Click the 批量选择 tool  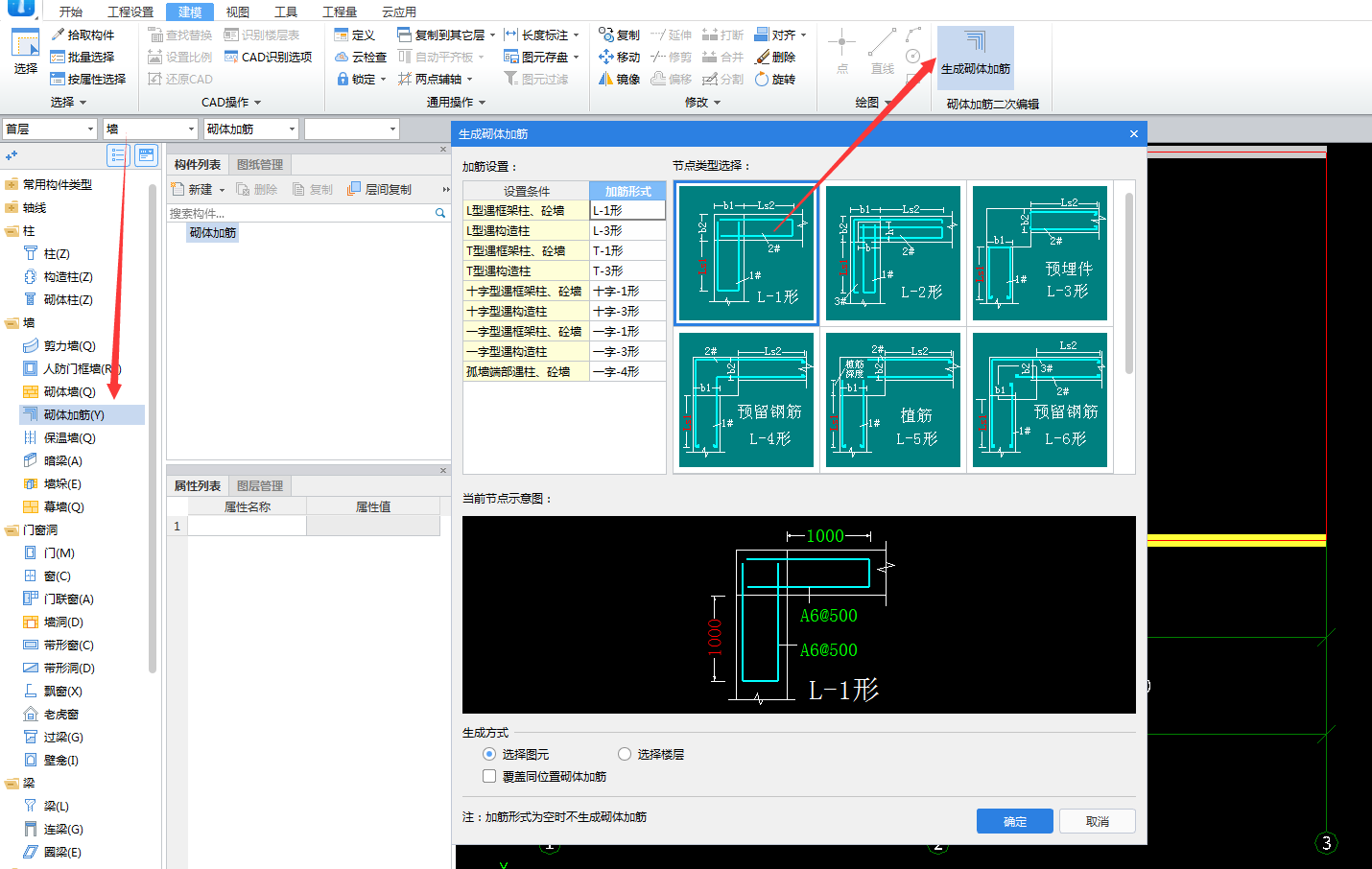tap(83, 57)
